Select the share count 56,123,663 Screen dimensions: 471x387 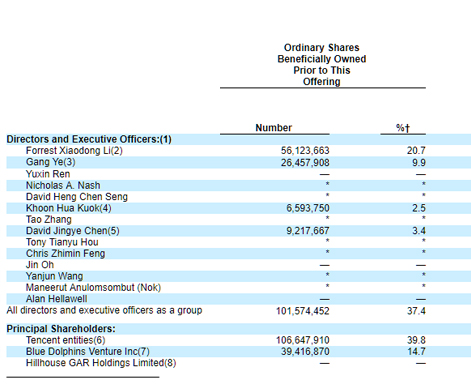pyautogui.click(x=305, y=151)
